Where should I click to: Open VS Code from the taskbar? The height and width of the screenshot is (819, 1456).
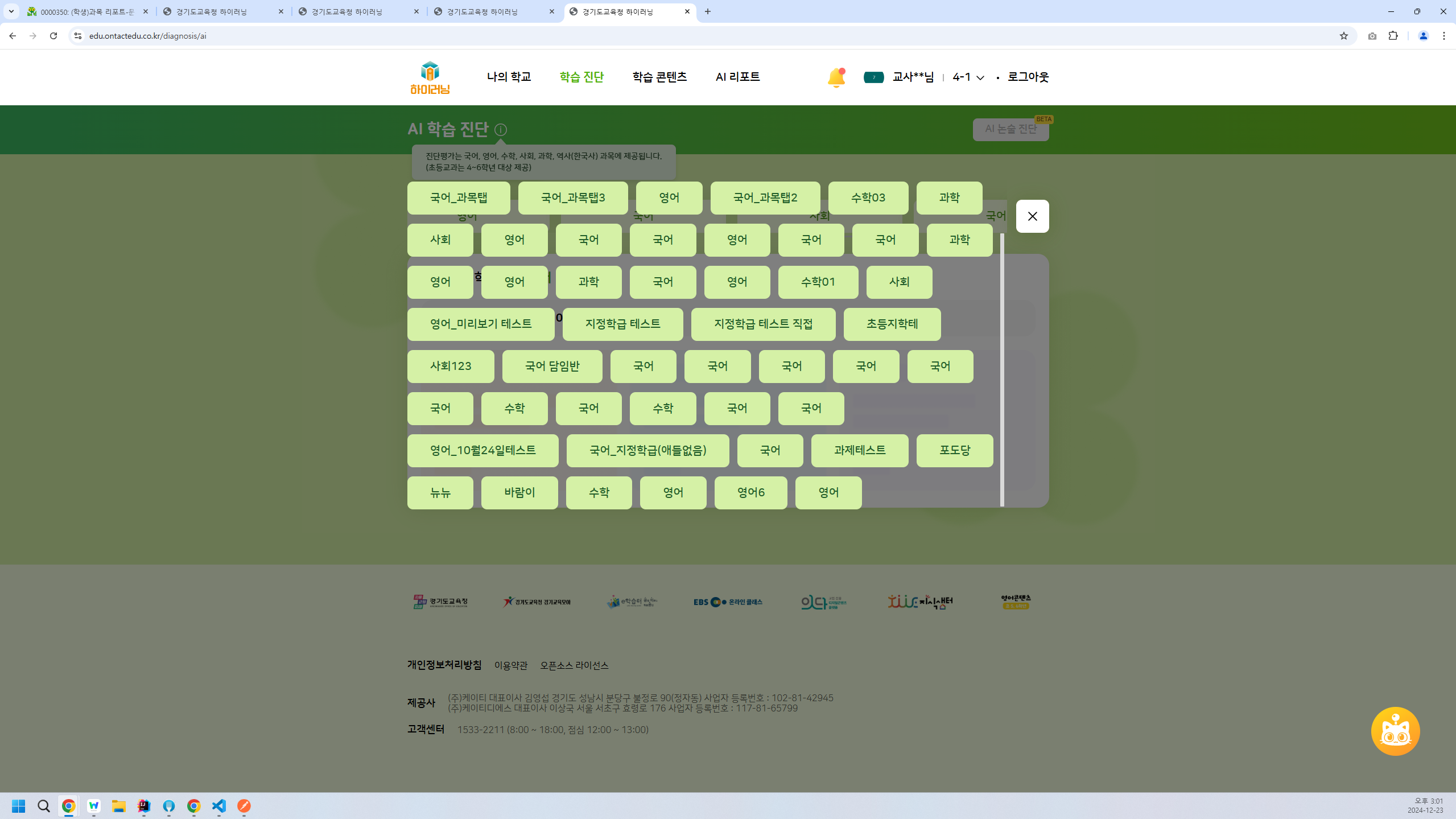pos(219,806)
